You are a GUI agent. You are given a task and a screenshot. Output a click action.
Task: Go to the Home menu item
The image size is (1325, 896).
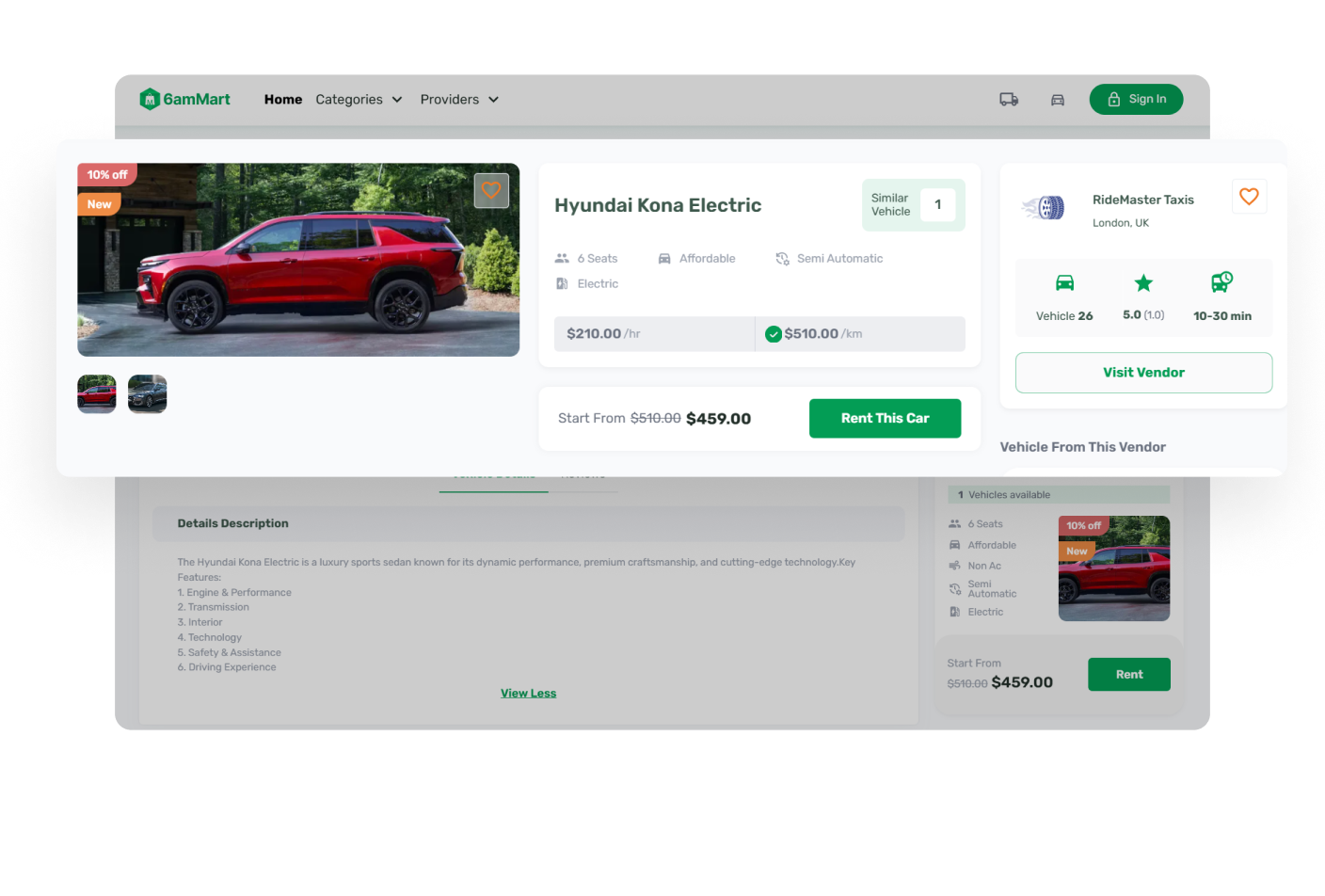tap(283, 100)
